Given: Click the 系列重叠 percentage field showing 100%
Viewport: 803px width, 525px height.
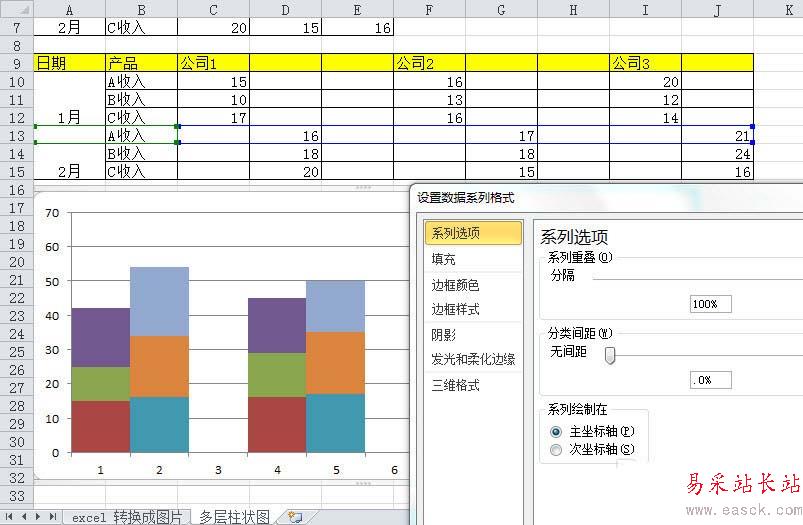Looking at the screenshot, I should pos(710,304).
